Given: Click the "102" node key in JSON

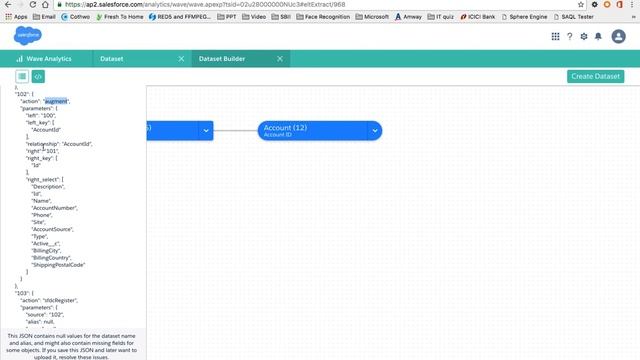Looking at the screenshot, I should [x=22, y=94].
